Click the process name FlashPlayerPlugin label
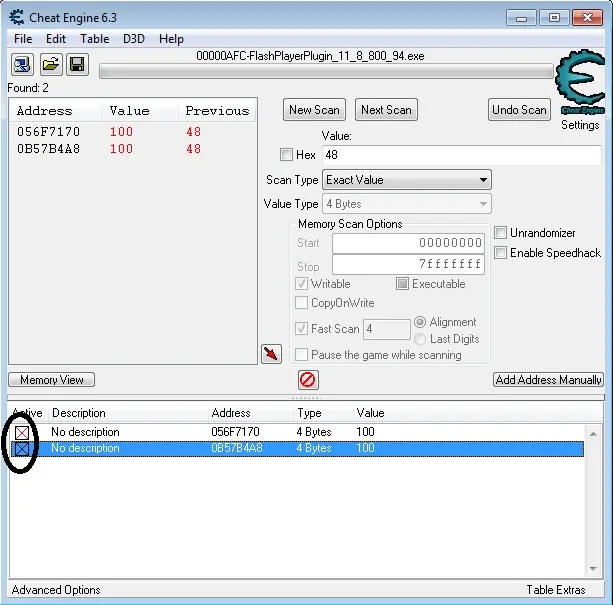Screen dimensions: 613x605 coord(310,56)
